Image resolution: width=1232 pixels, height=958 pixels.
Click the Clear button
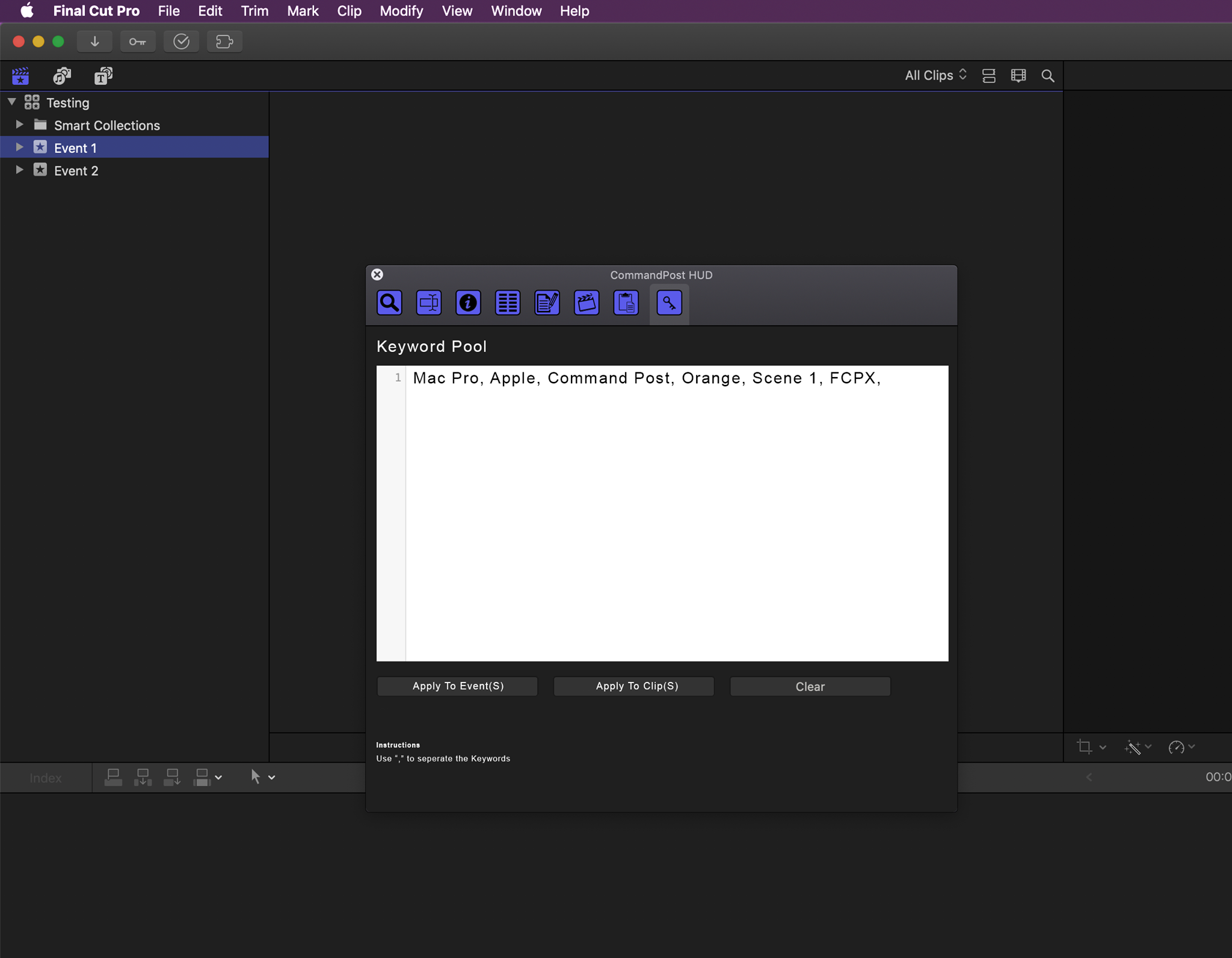point(810,686)
